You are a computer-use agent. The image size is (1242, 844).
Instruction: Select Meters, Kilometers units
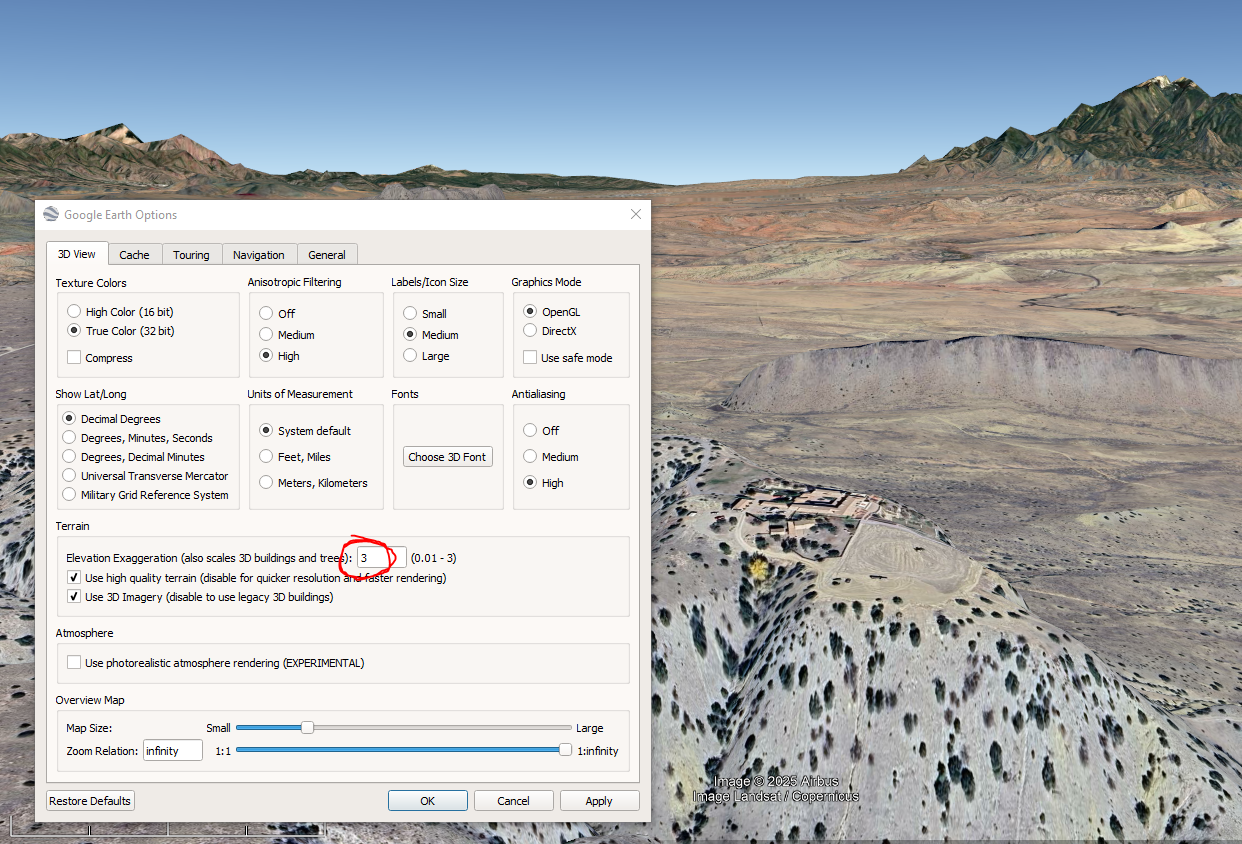point(266,482)
